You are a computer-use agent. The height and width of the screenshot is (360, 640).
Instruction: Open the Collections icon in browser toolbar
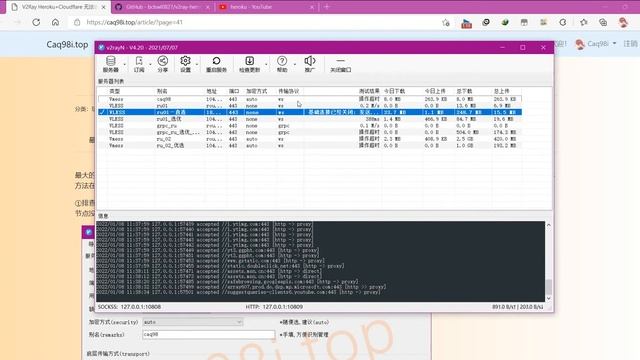coord(603,23)
